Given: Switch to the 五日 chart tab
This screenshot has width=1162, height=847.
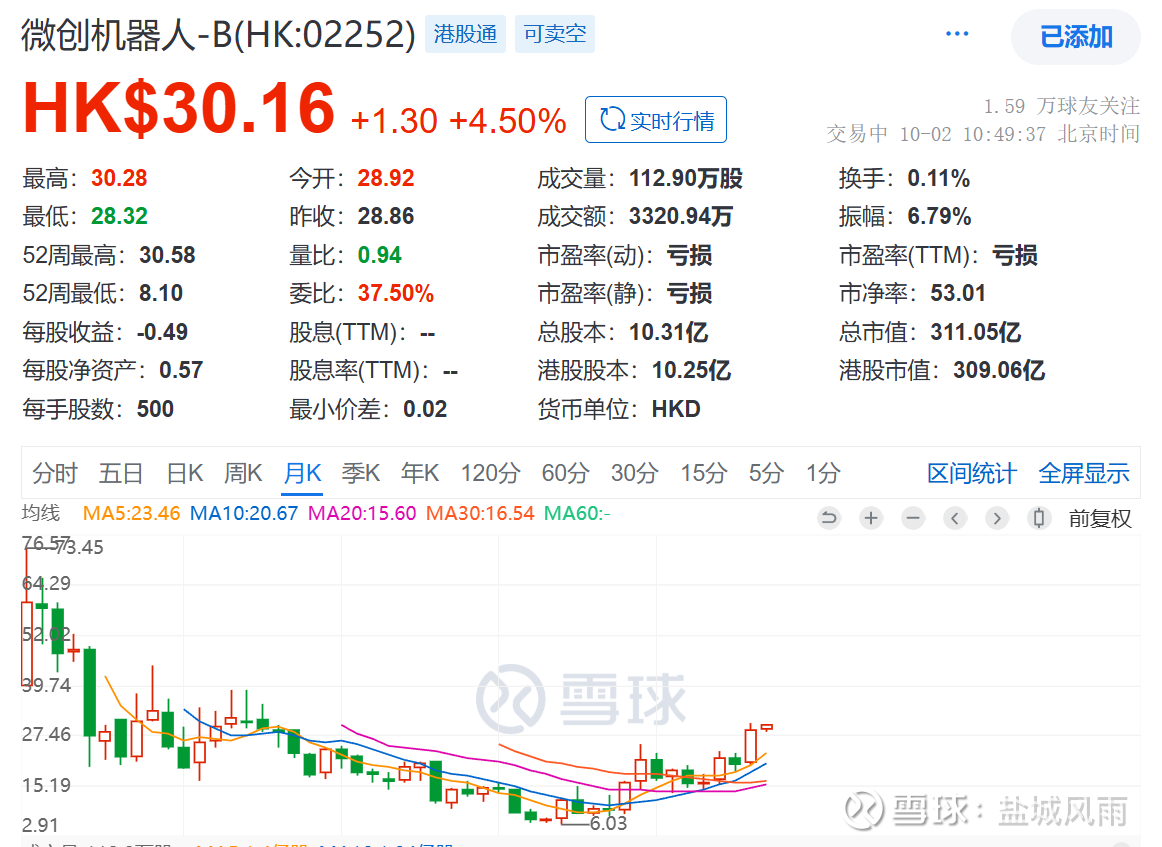Looking at the screenshot, I should tap(120, 473).
